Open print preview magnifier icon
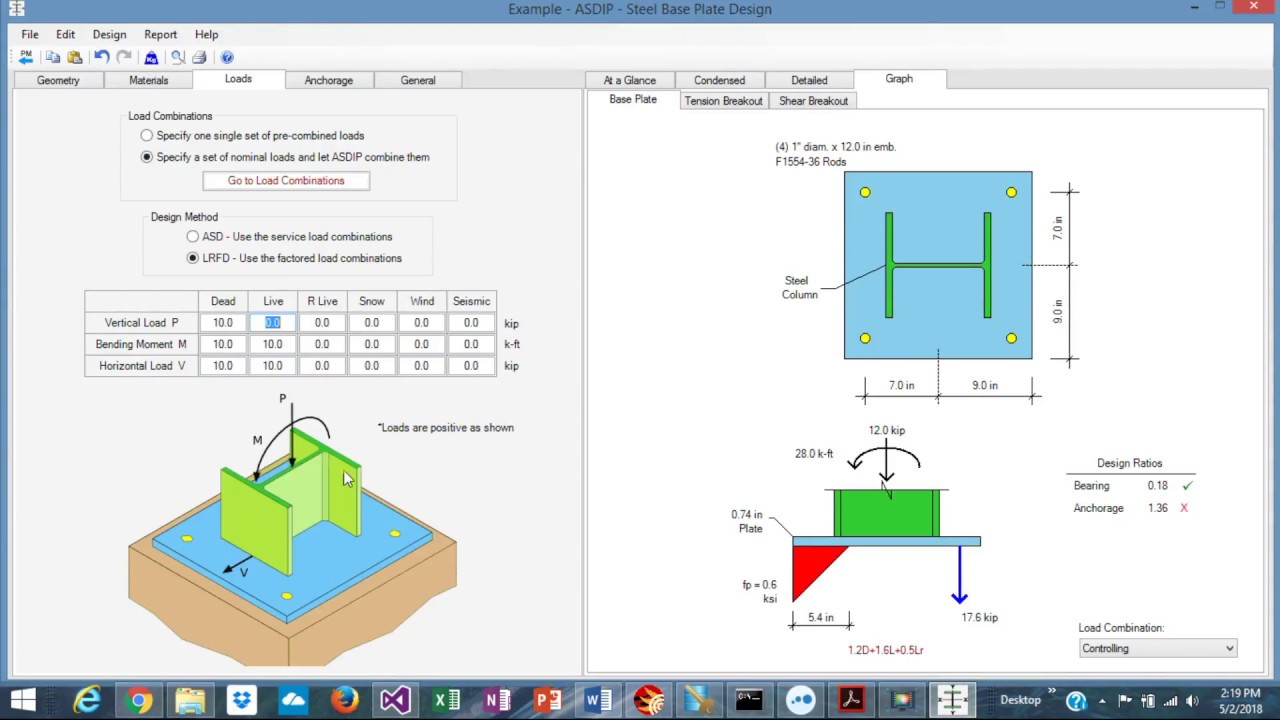The width and height of the screenshot is (1280, 720). (178, 57)
